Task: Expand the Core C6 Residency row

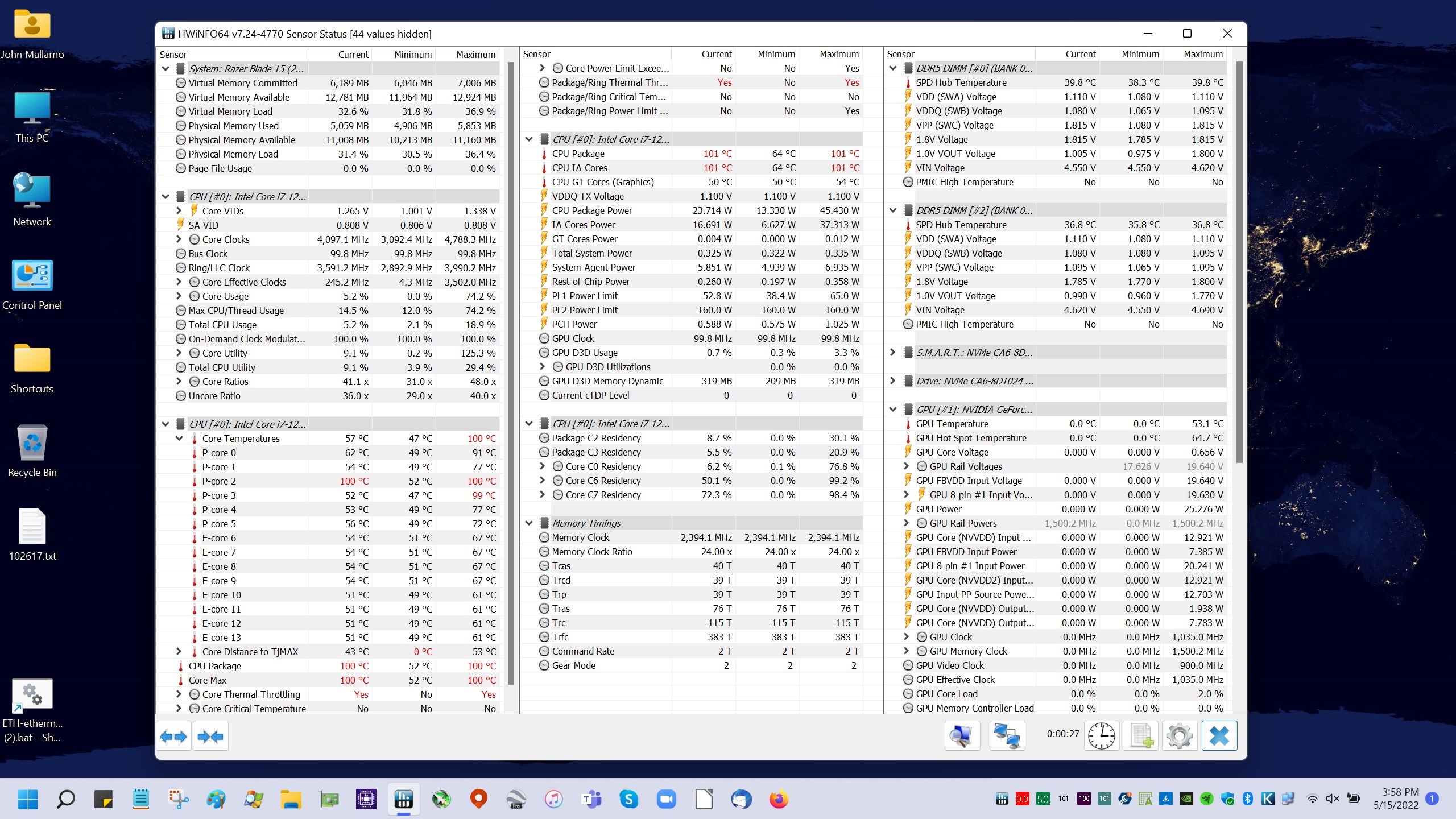Action: click(543, 480)
